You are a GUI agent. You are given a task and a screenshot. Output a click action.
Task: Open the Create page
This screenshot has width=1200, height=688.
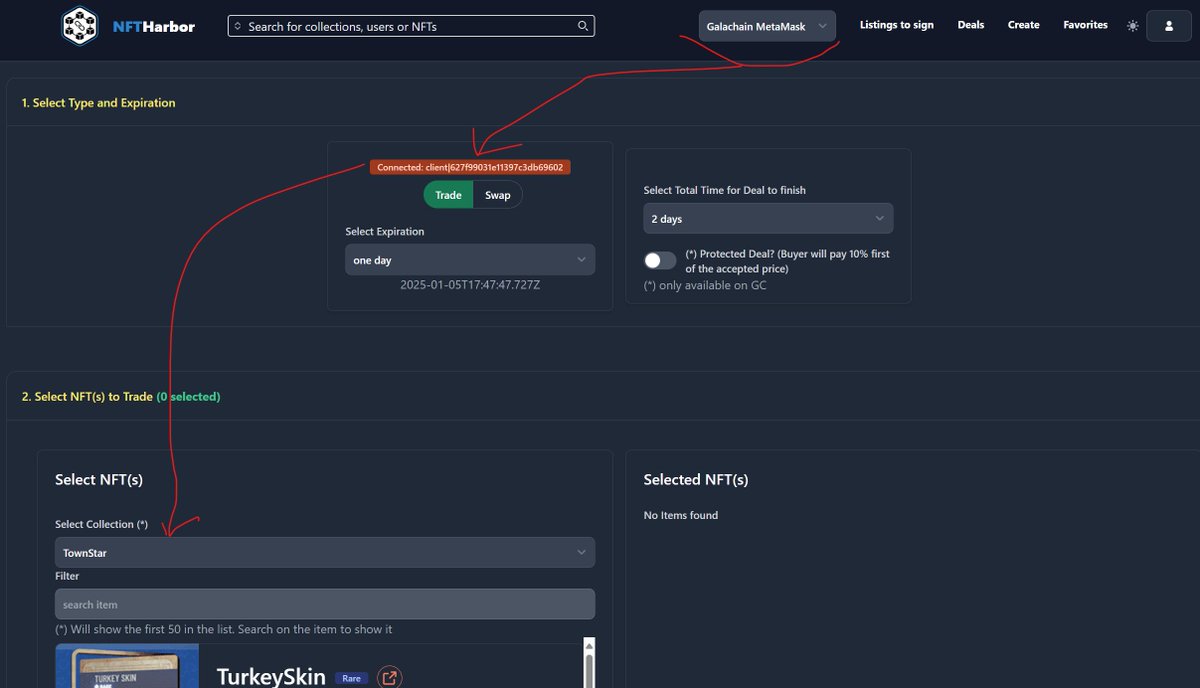pos(1023,25)
